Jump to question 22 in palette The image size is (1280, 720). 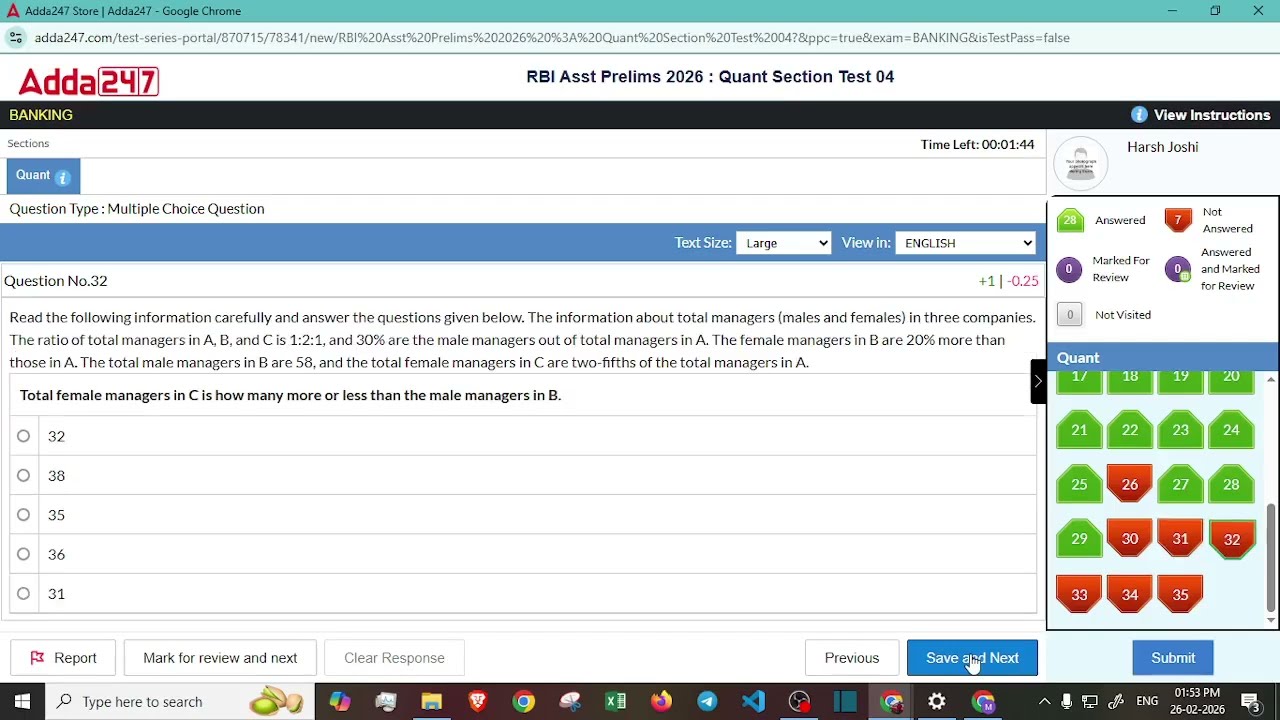click(1130, 430)
